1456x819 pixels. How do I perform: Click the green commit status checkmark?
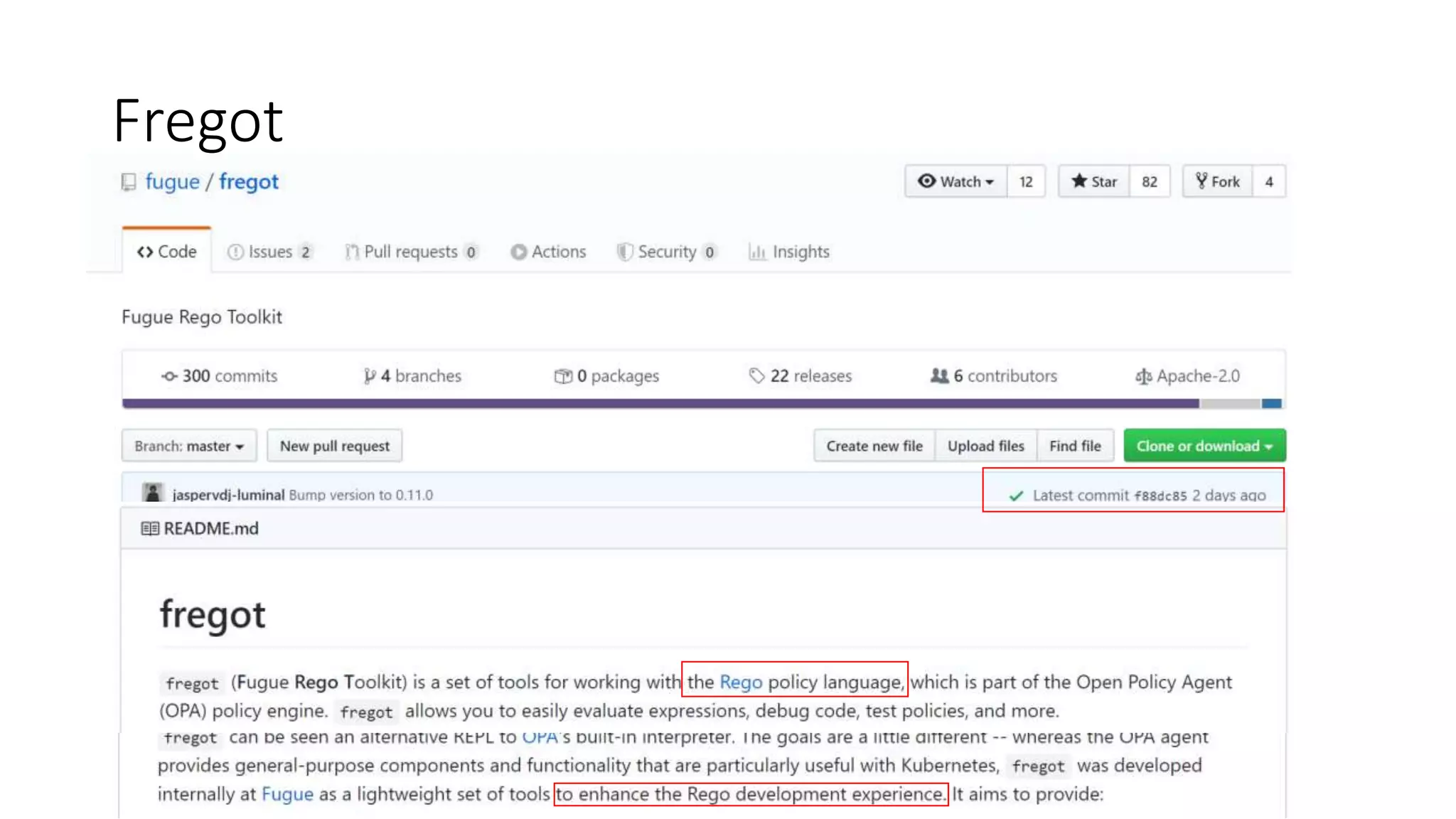pos(1017,496)
